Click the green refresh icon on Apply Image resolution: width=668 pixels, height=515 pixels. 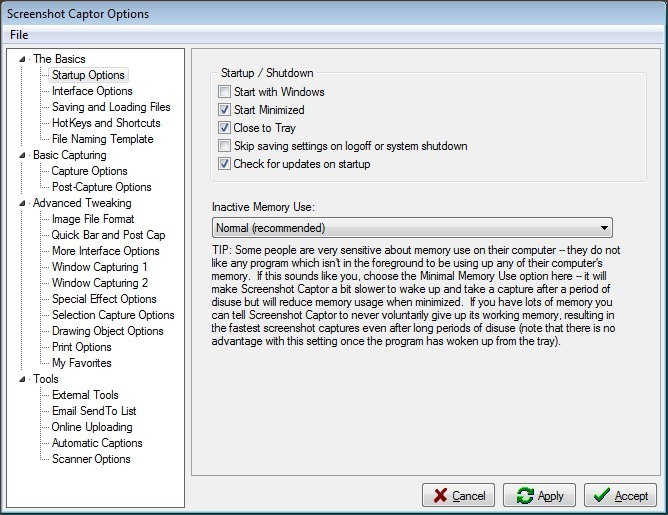[x=524, y=495]
